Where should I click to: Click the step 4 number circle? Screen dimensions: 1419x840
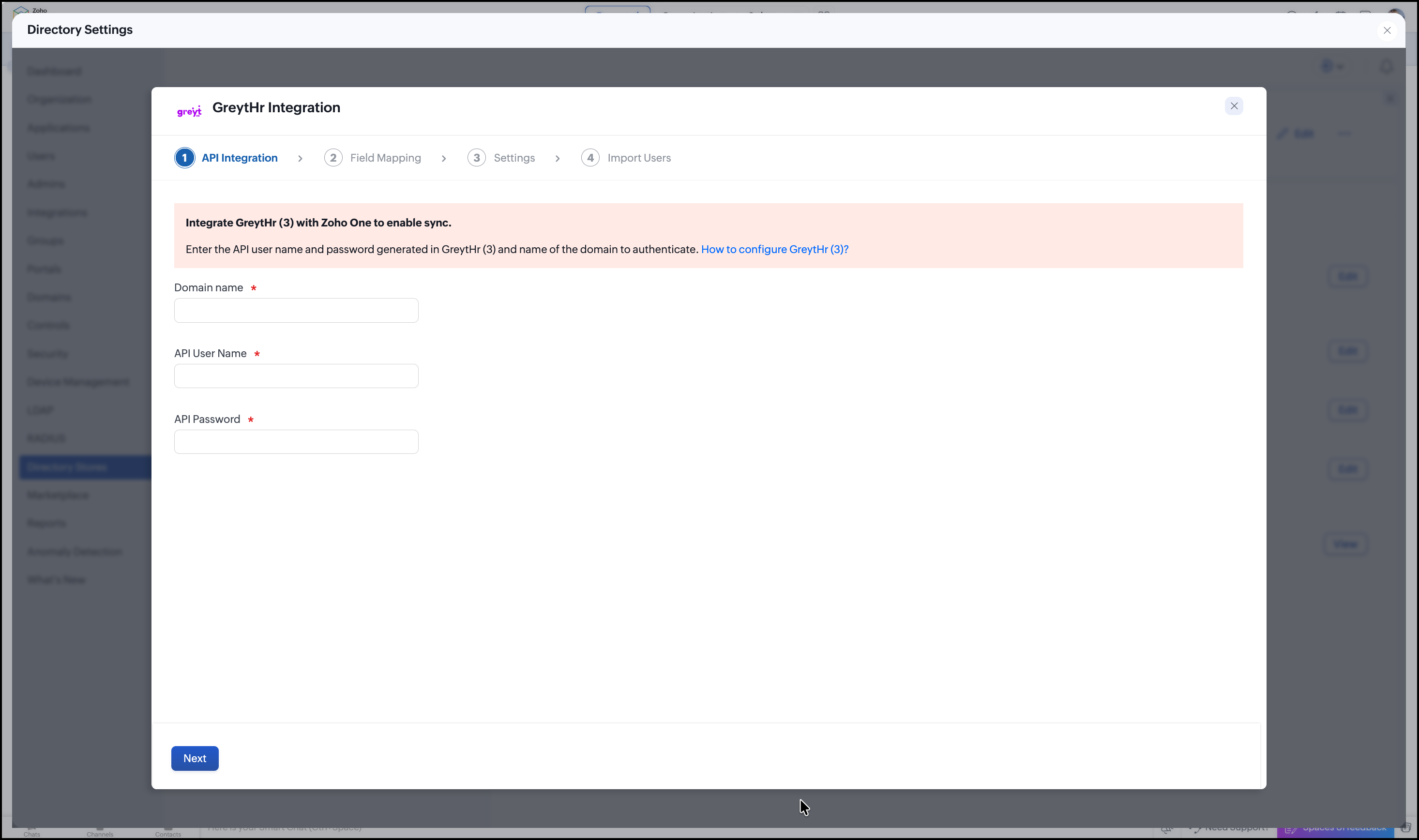[590, 158]
